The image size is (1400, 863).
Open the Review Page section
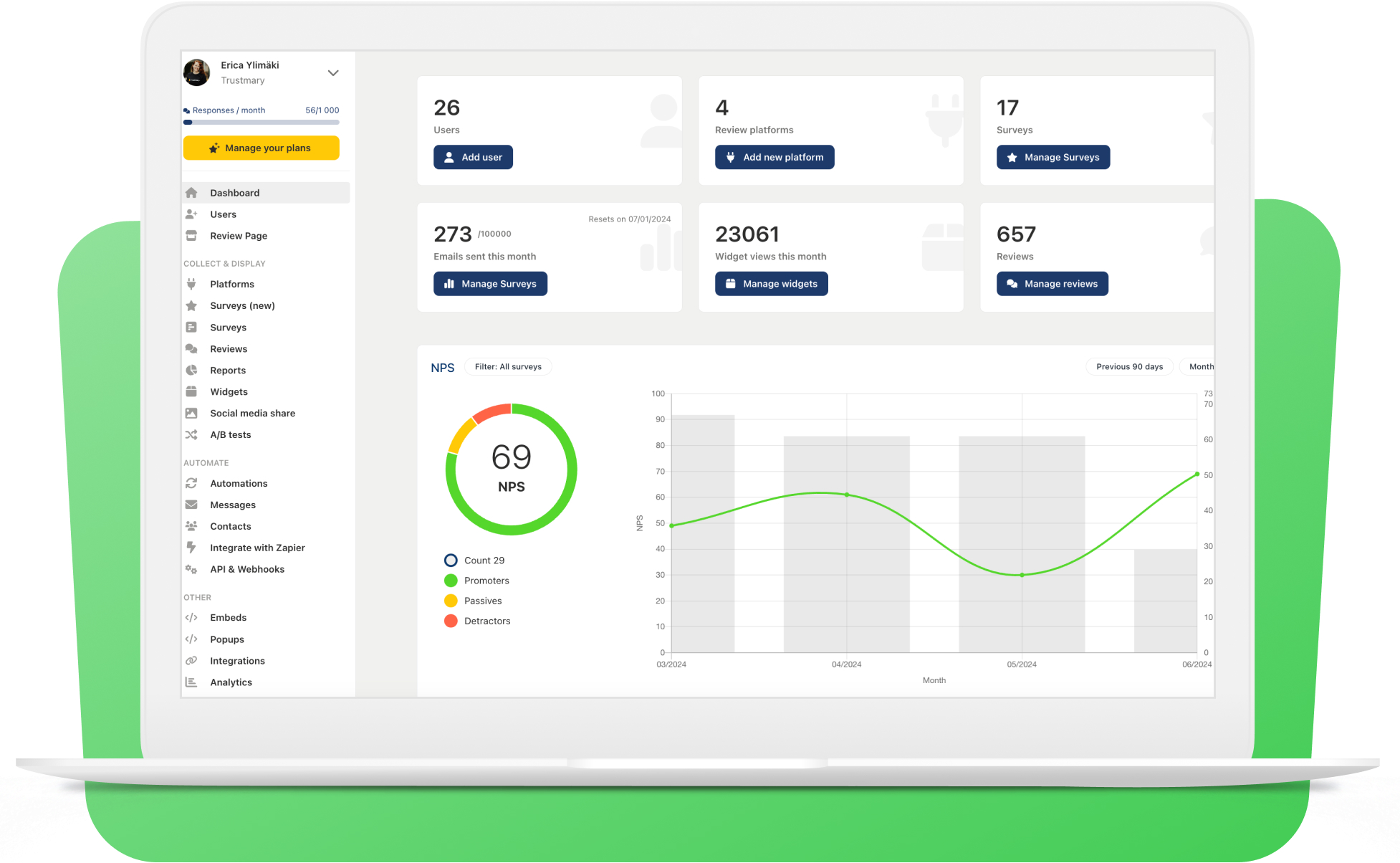coord(238,235)
